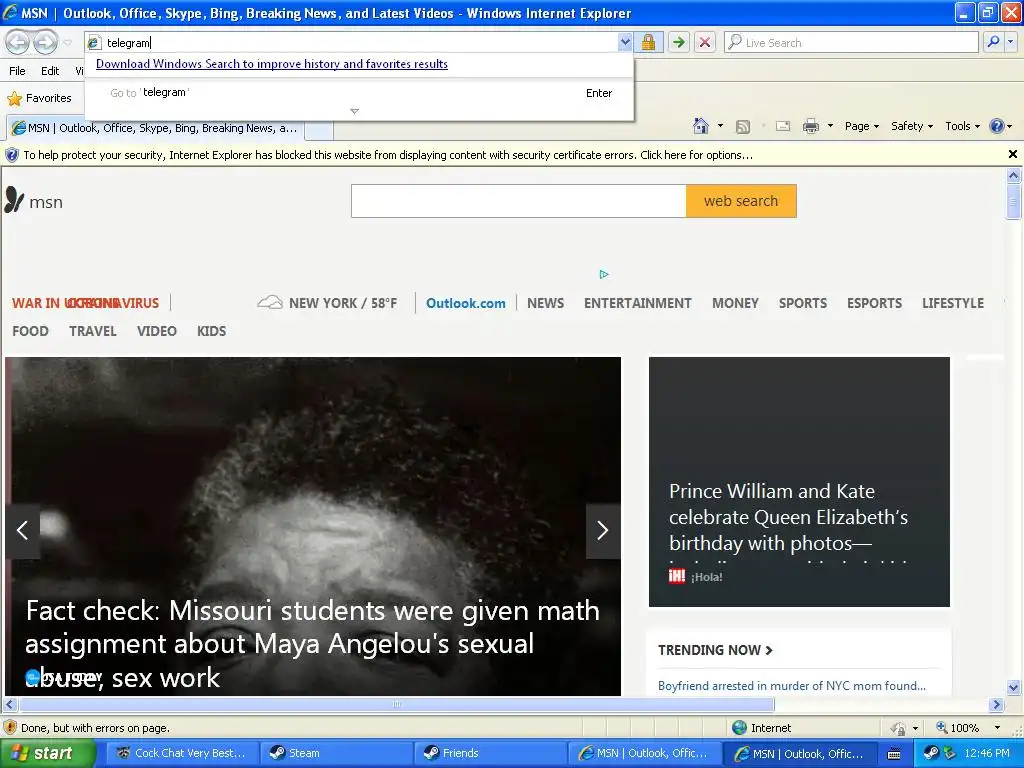Open the ESPORTS navigation link
The width and height of the screenshot is (1024, 768).
click(874, 303)
